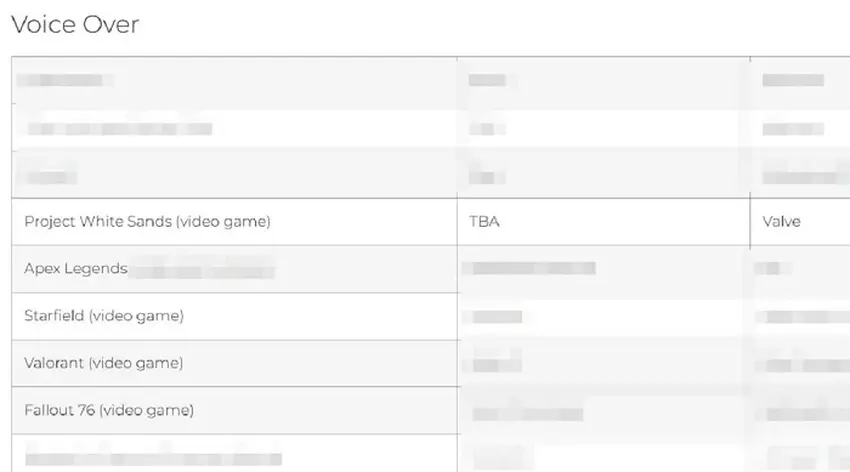Click blurred last-column cell in Fallout 76 row

[800, 412]
